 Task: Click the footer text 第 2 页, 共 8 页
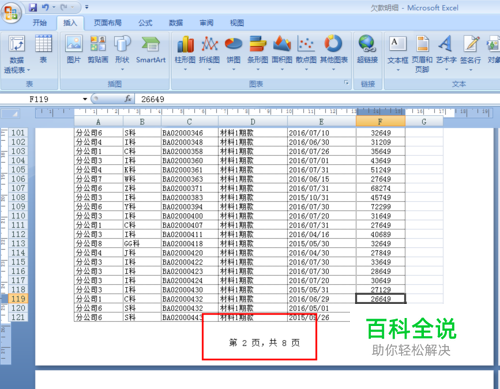click(264, 343)
